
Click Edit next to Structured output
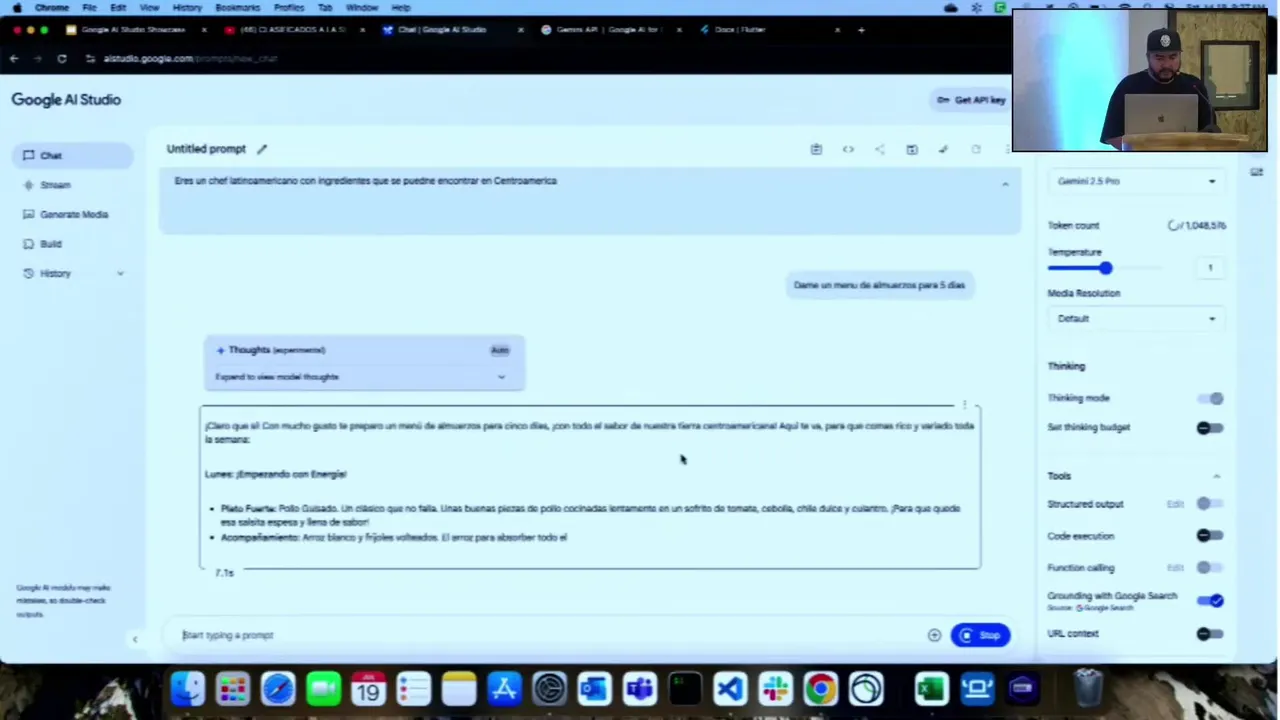(1175, 504)
